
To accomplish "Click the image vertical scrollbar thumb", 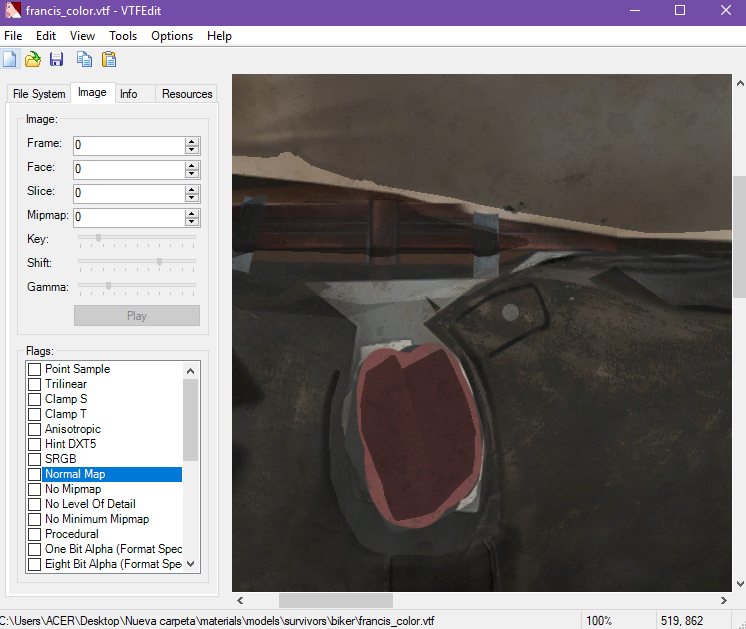I will point(740,236).
